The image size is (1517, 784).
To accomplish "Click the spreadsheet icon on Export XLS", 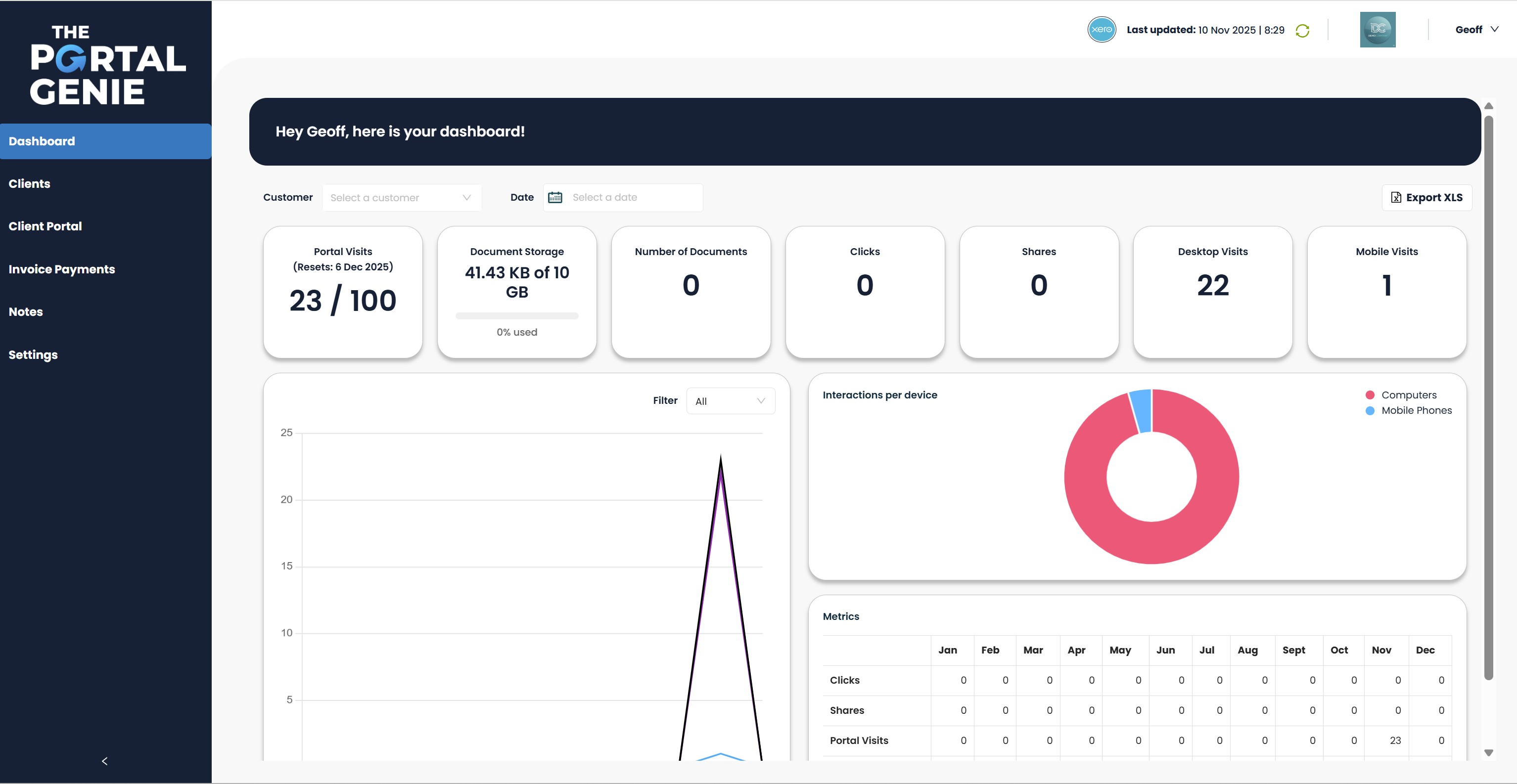I will [1396, 197].
